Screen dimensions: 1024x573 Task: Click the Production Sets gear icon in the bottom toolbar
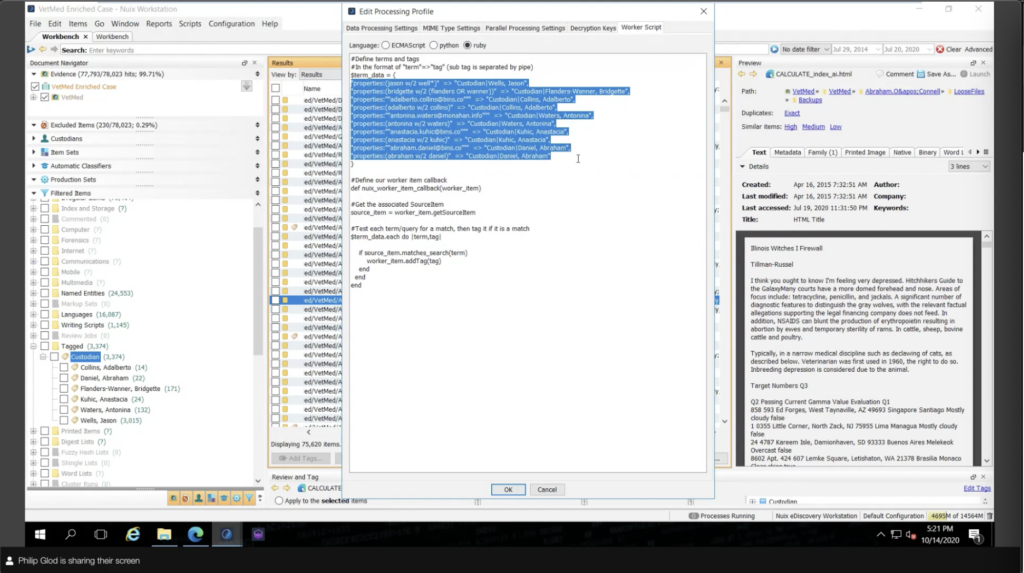[236, 498]
